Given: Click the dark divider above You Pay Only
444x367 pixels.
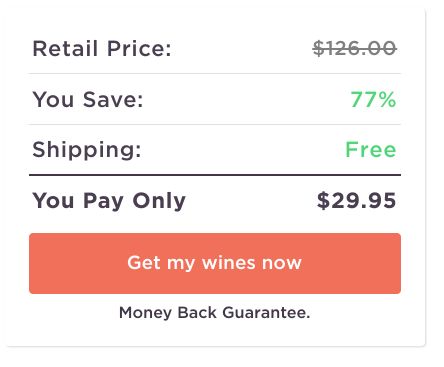Looking at the screenshot, I should 215,175.
